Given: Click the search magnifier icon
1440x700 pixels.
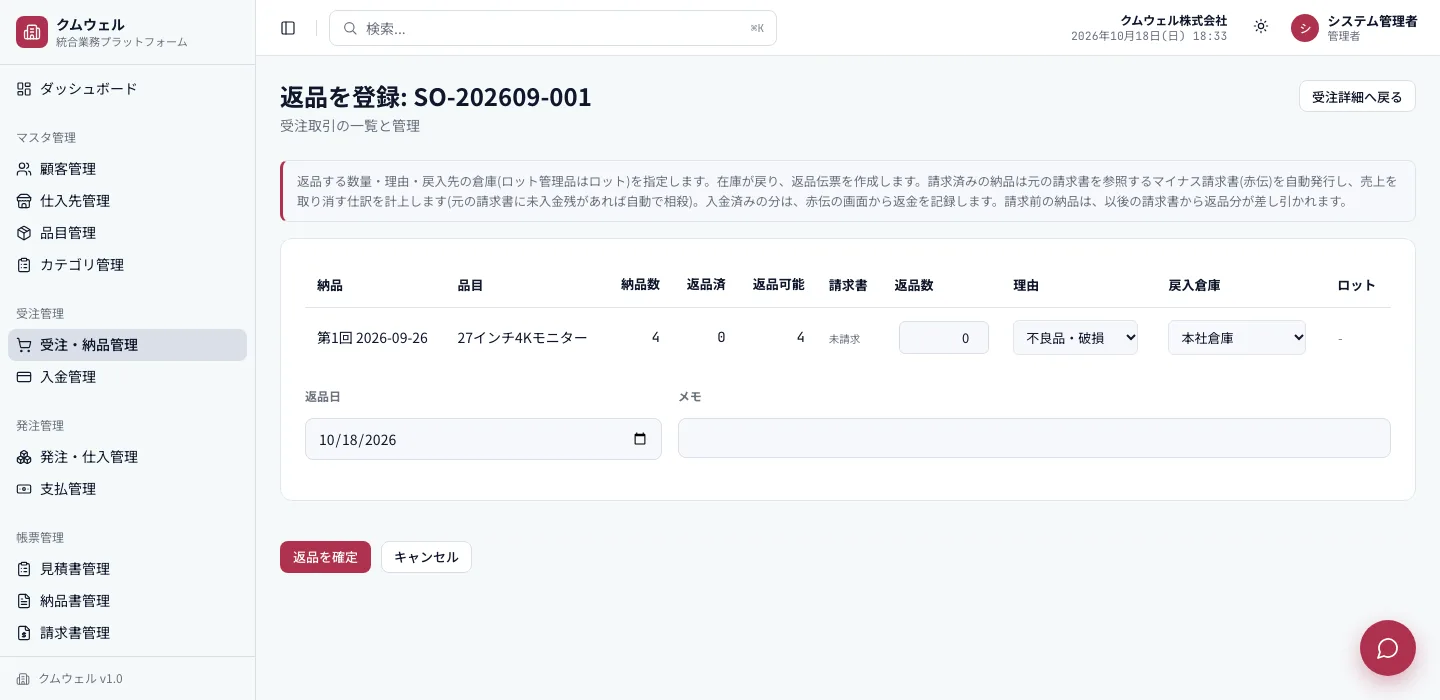Looking at the screenshot, I should pos(350,28).
